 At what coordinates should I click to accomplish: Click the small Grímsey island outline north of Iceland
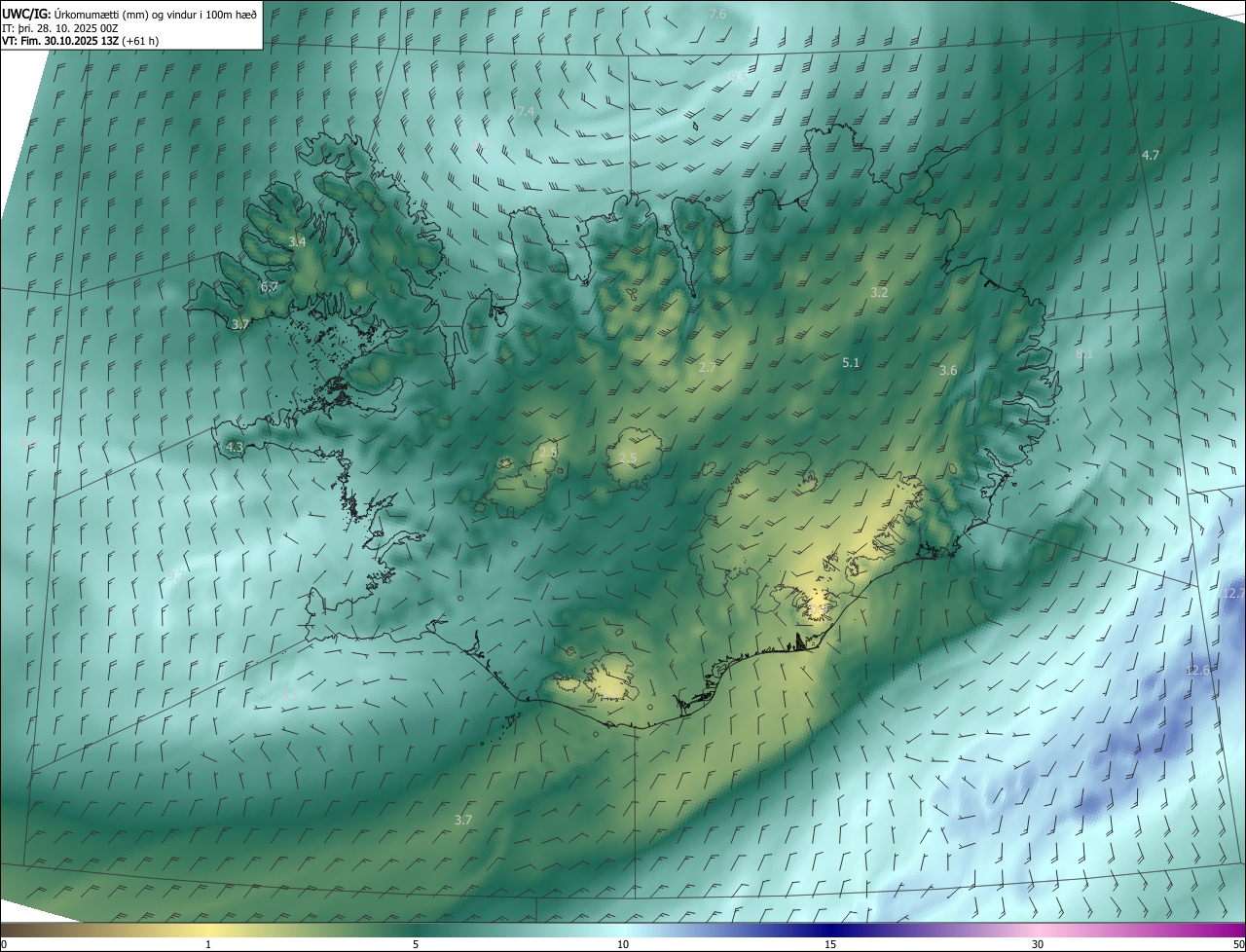[x=697, y=125]
